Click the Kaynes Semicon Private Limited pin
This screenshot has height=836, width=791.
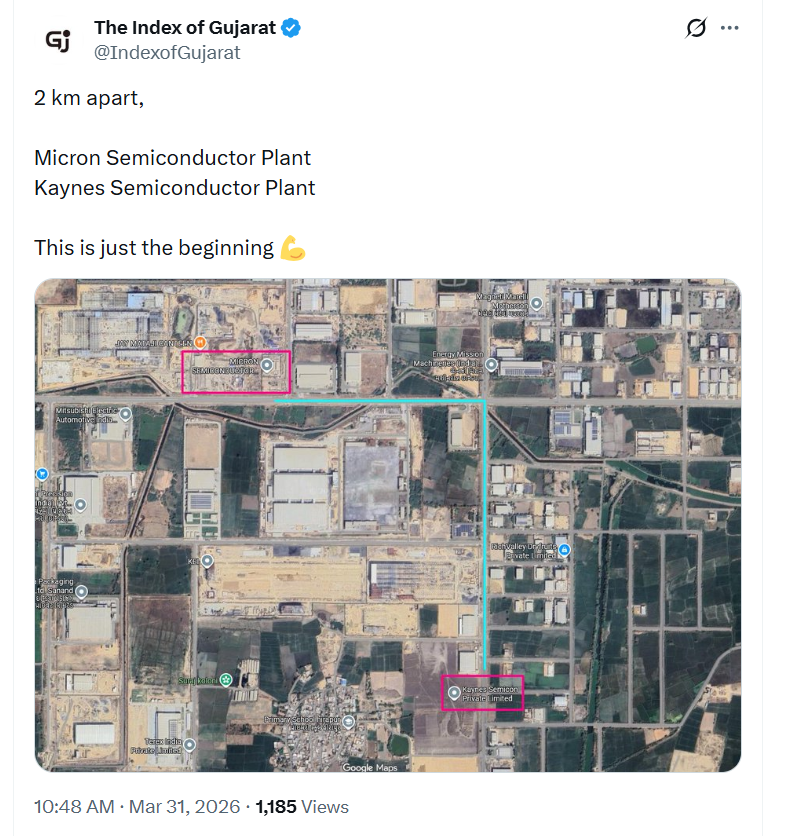point(455,693)
